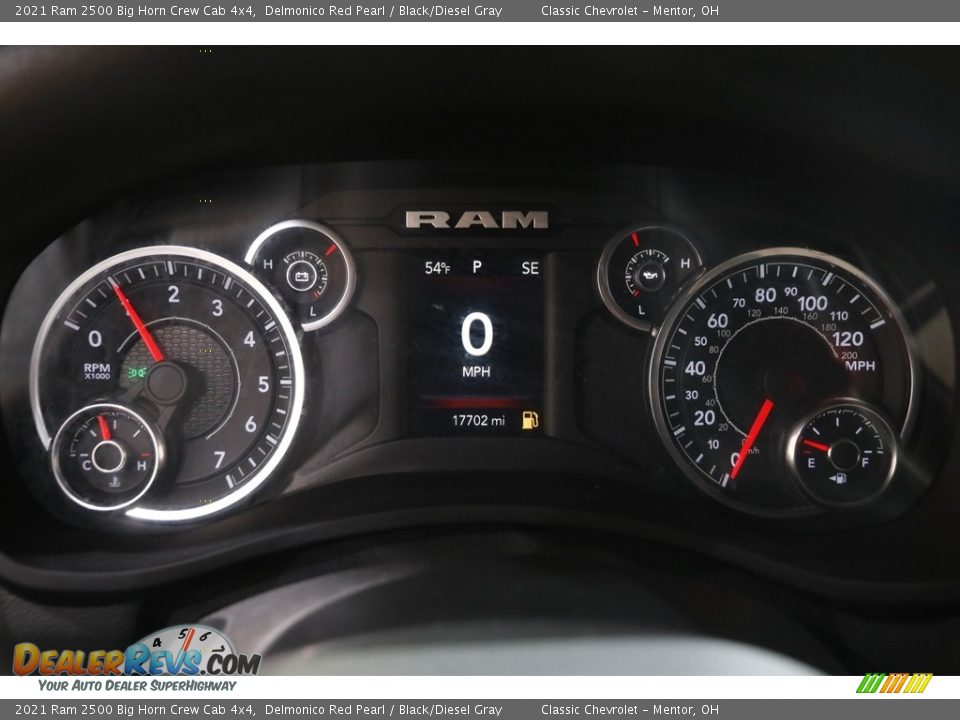960x720 pixels.
Task: Click the F marker on the fuel gauge
Action: pyautogui.click(x=865, y=462)
